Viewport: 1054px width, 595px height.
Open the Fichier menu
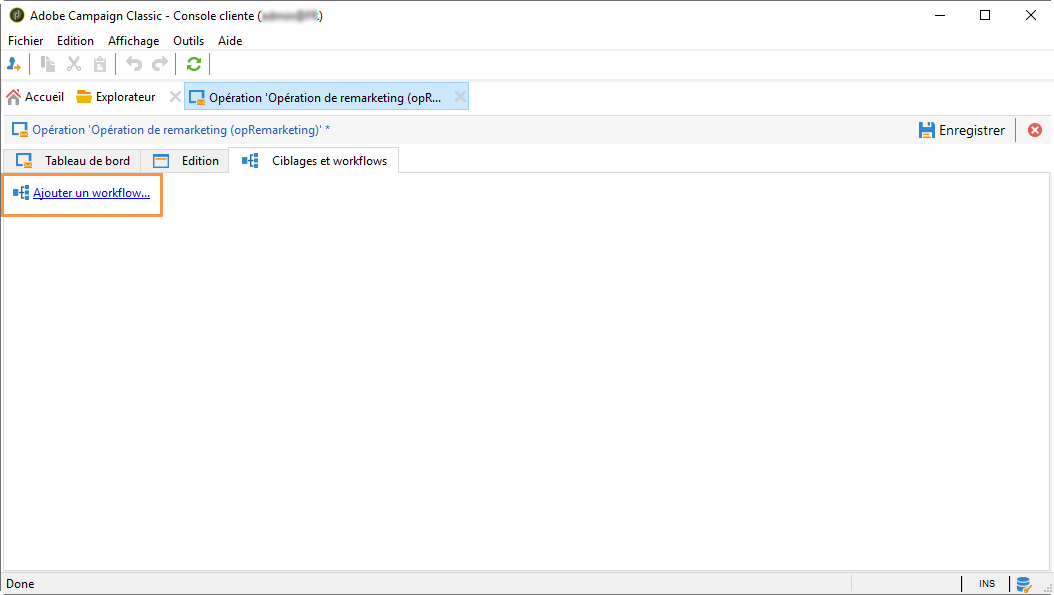[26, 41]
